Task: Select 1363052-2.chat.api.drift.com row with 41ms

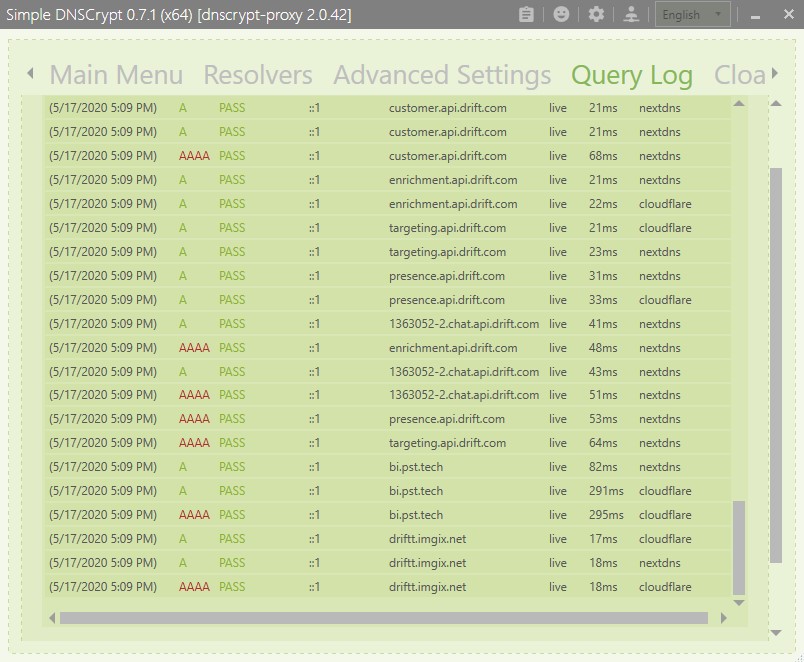Action: [x=388, y=324]
